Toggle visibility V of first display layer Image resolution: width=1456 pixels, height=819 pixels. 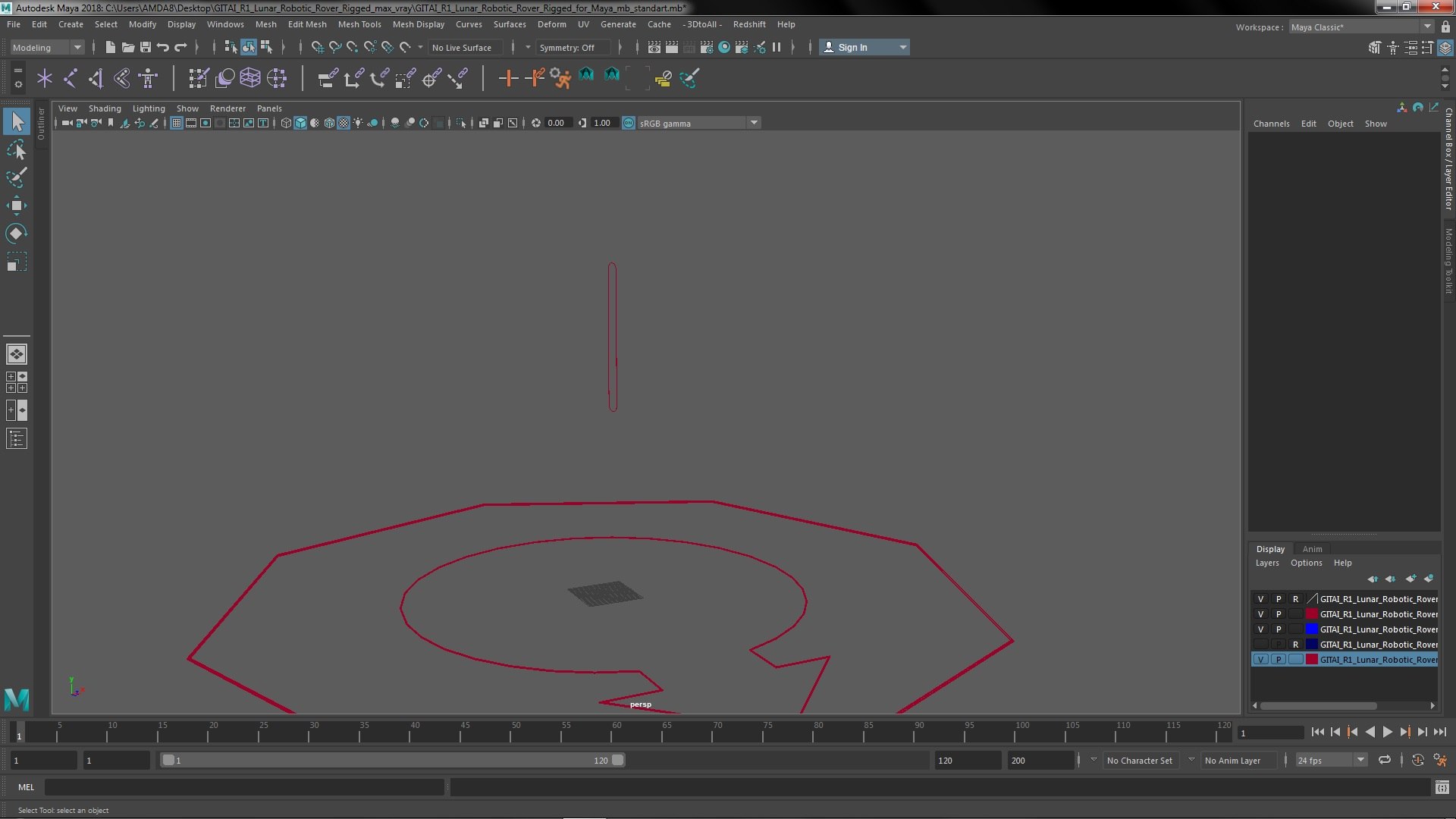1260,599
